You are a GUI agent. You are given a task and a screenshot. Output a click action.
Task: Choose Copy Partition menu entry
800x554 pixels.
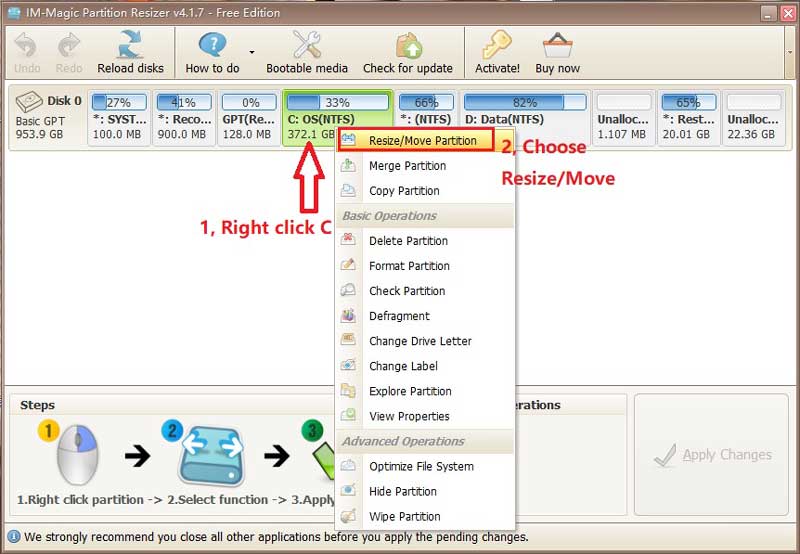(425, 191)
